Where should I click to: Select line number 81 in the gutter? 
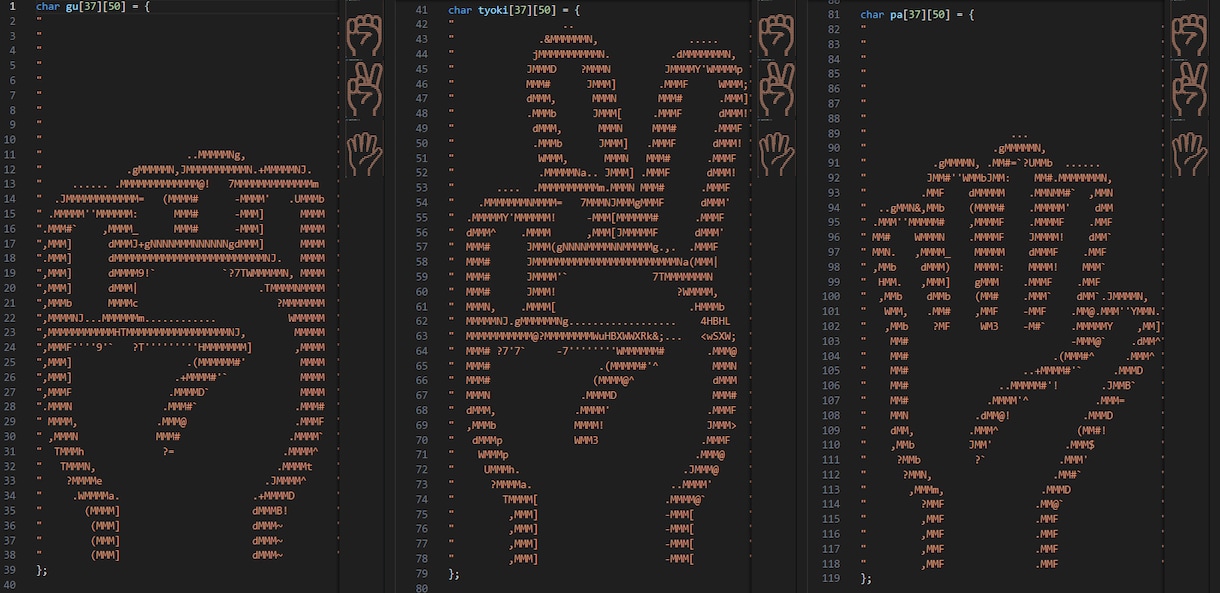pos(833,15)
